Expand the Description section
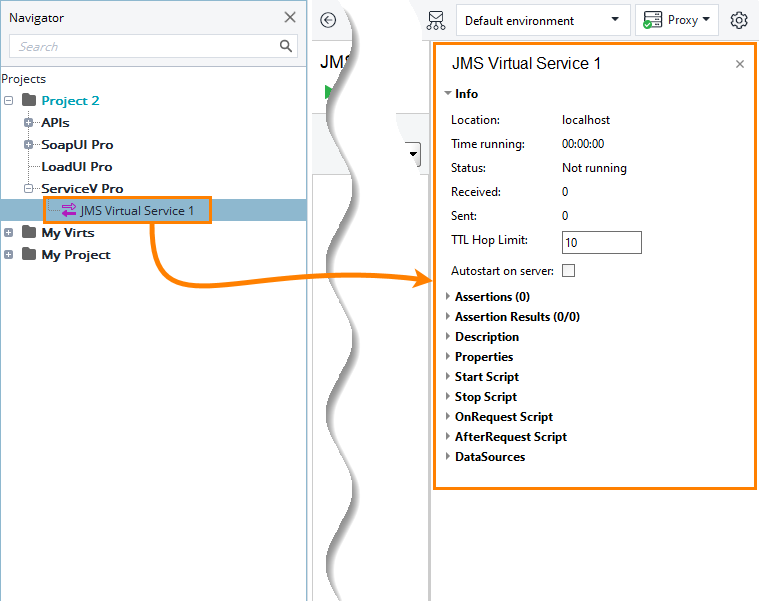The width and height of the screenshot is (759, 601). click(x=448, y=336)
